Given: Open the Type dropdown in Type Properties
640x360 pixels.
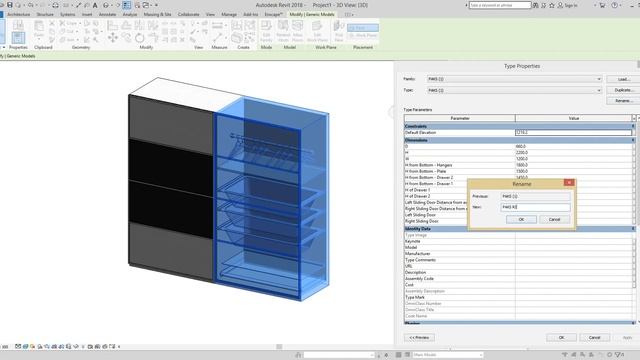Looking at the screenshot, I should (514, 90).
